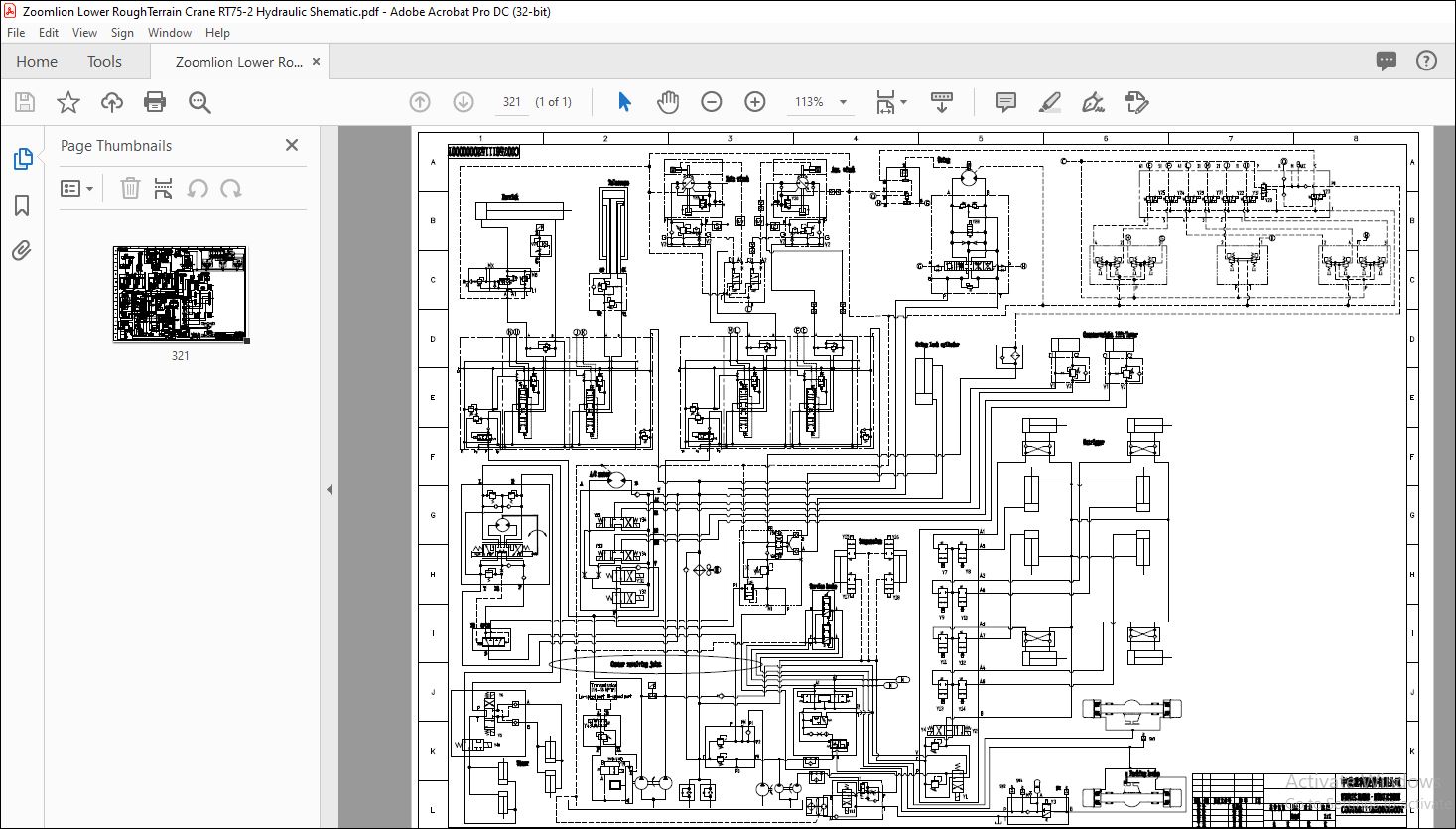The width and height of the screenshot is (1456, 829).
Task: Open the Sign menu
Action: pyautogui.click(x=122, y=32)
